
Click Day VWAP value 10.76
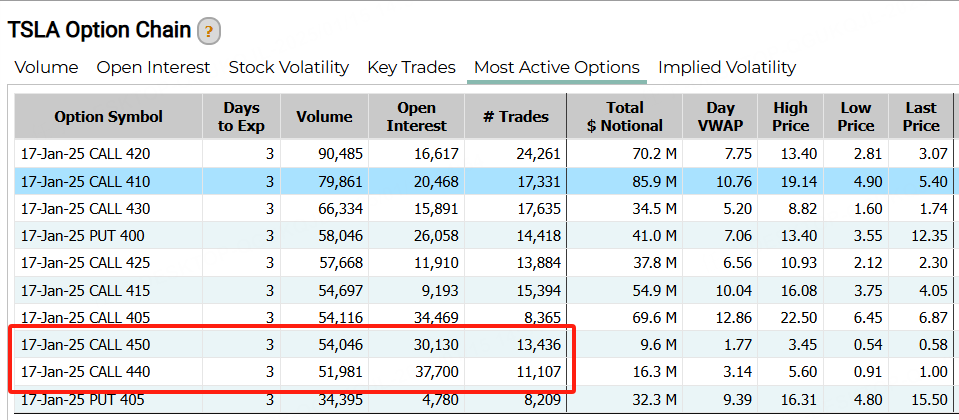(x=733, y=182)
